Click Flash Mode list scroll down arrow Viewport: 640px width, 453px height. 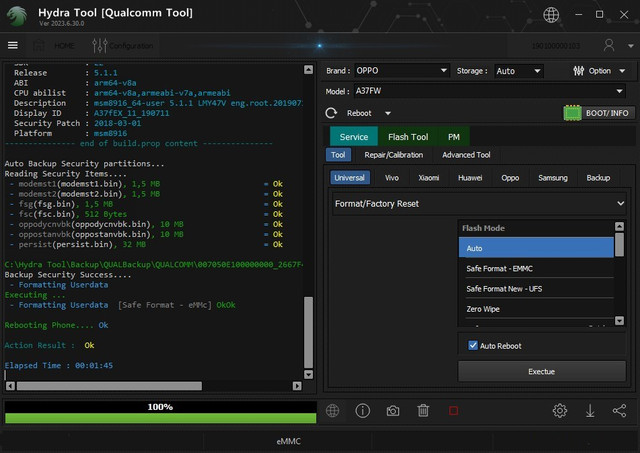coord(619,320)
